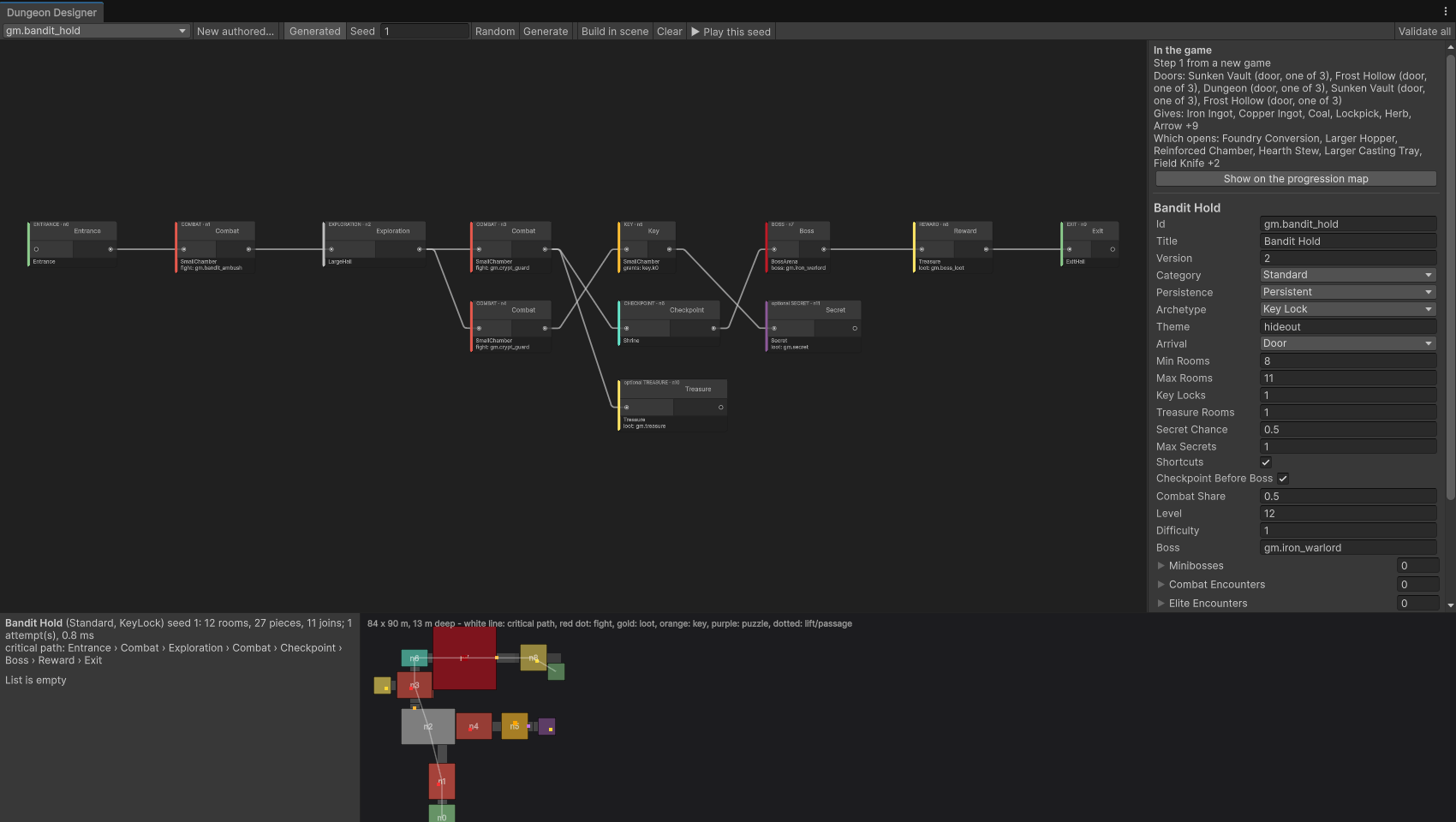Open the Category Standard dropdown
This screenshot has height=822, width=1456.
(1348, 275)
